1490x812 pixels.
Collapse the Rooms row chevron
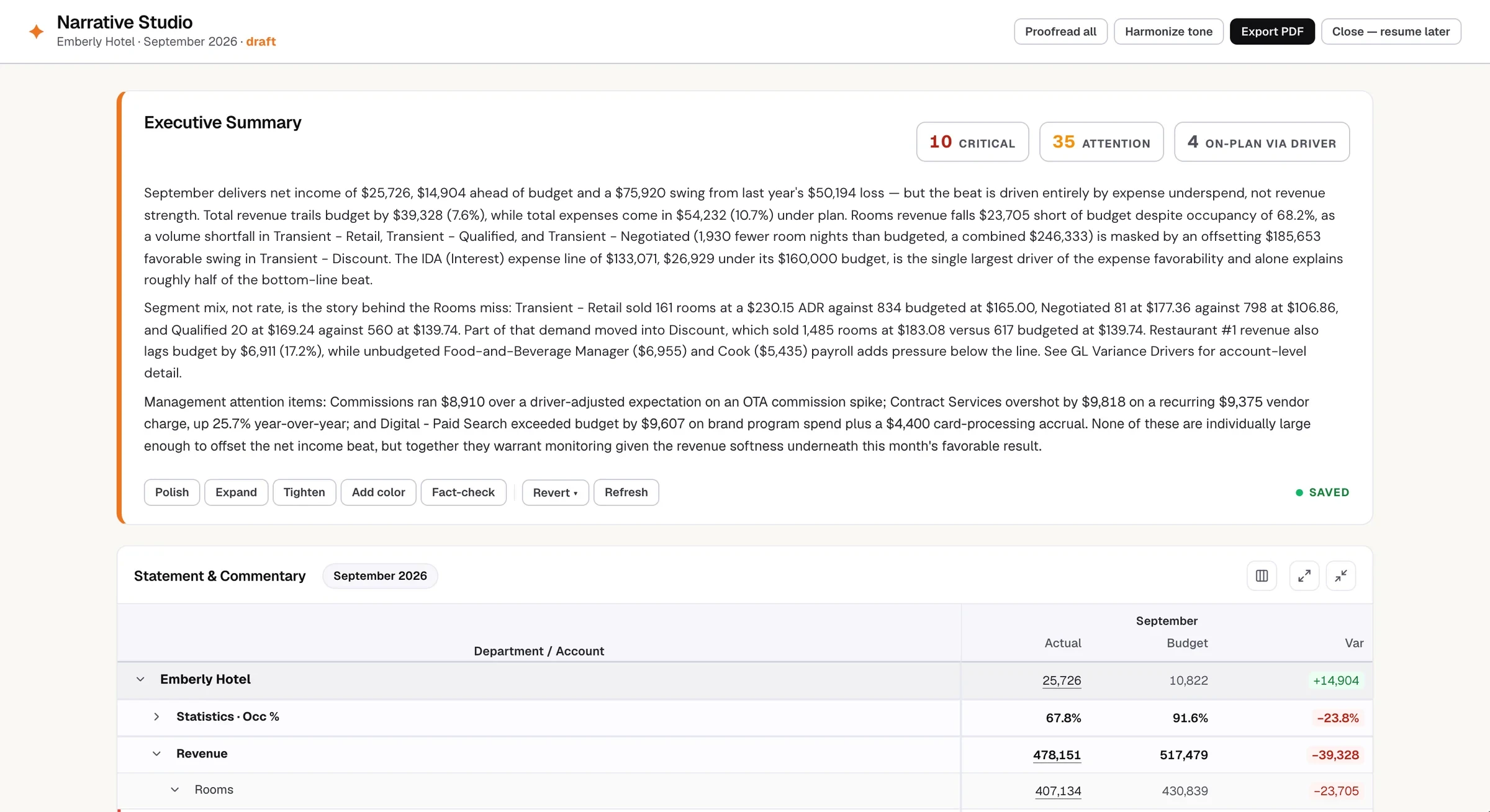175,790
